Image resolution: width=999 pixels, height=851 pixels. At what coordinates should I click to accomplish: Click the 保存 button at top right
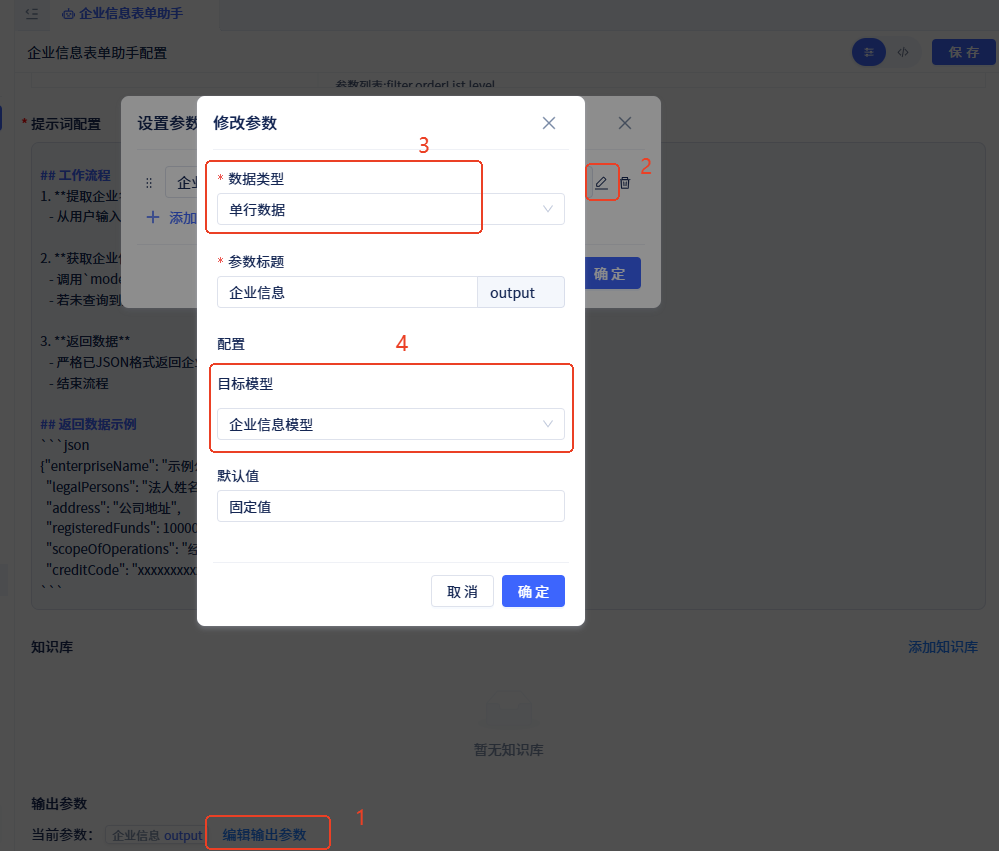pyautogui.click(x=963, y=52)
